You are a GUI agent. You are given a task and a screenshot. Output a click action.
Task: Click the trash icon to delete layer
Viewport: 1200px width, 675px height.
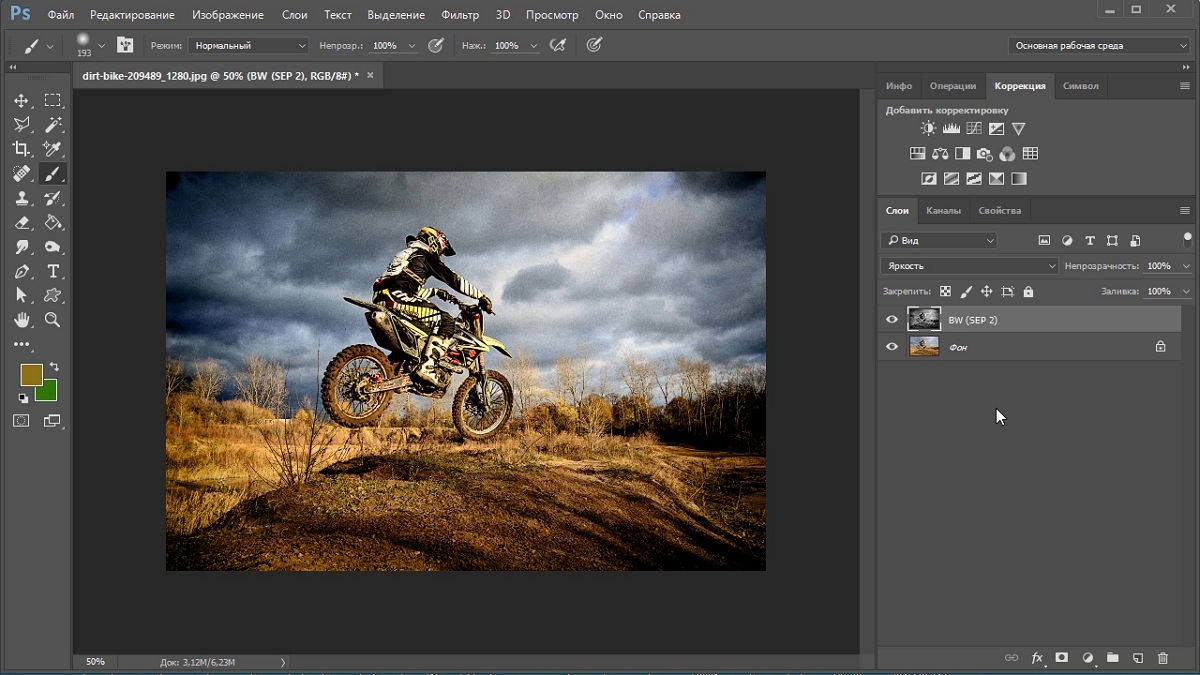1162,658
